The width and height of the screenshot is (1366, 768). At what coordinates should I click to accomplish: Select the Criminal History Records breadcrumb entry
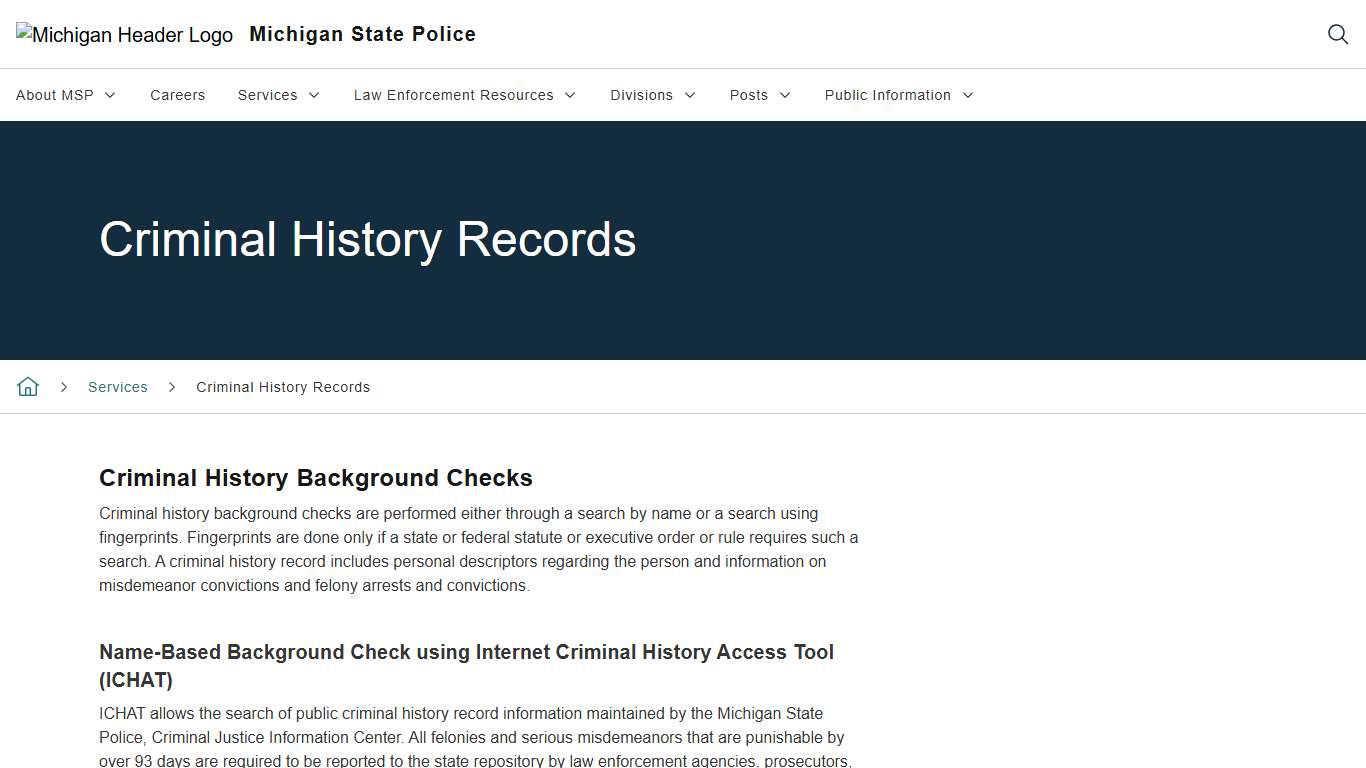click(283, 386)
